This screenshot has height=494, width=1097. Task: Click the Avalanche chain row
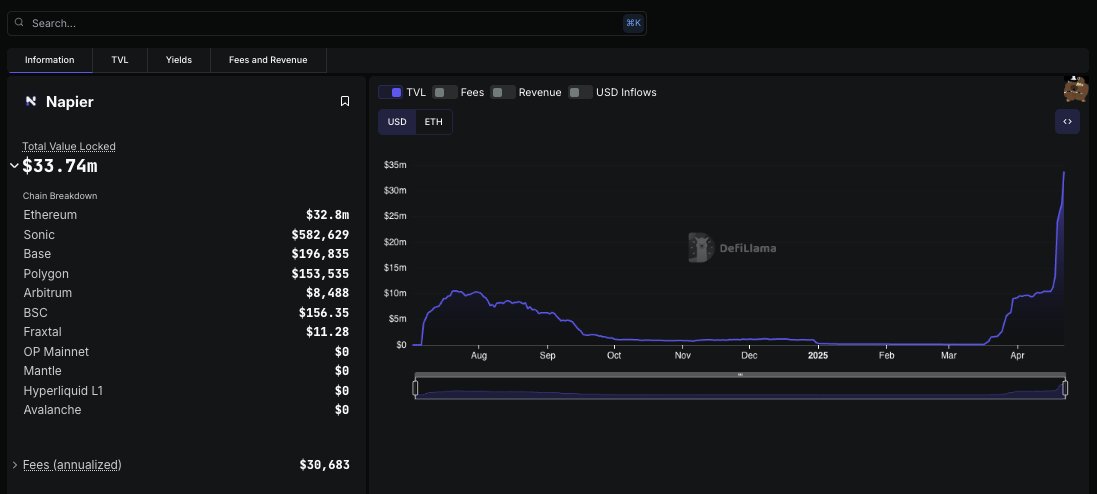[x=186, y=410]
